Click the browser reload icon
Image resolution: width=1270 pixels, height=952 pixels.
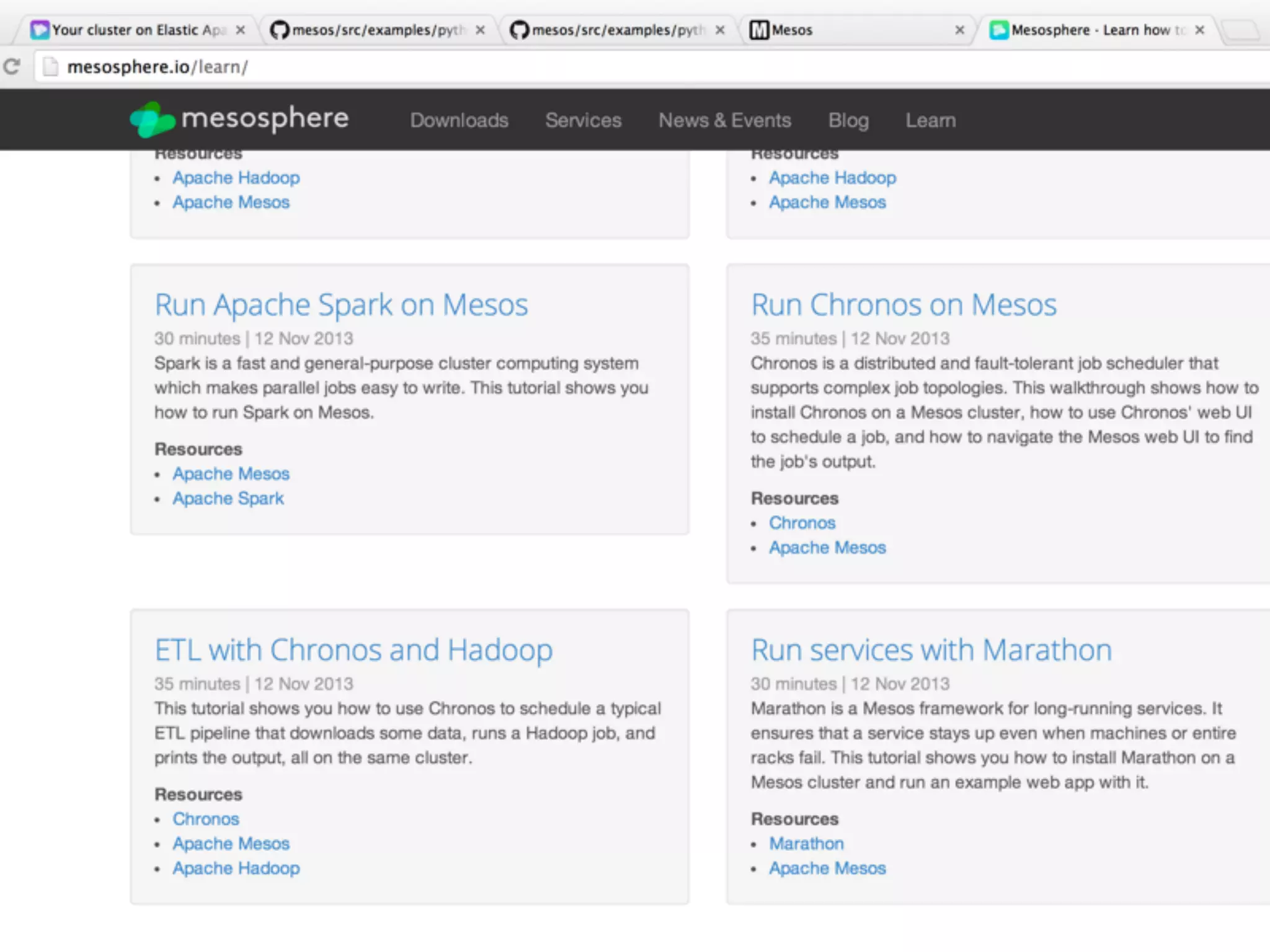pyautogui.click(x=12, y=66)
